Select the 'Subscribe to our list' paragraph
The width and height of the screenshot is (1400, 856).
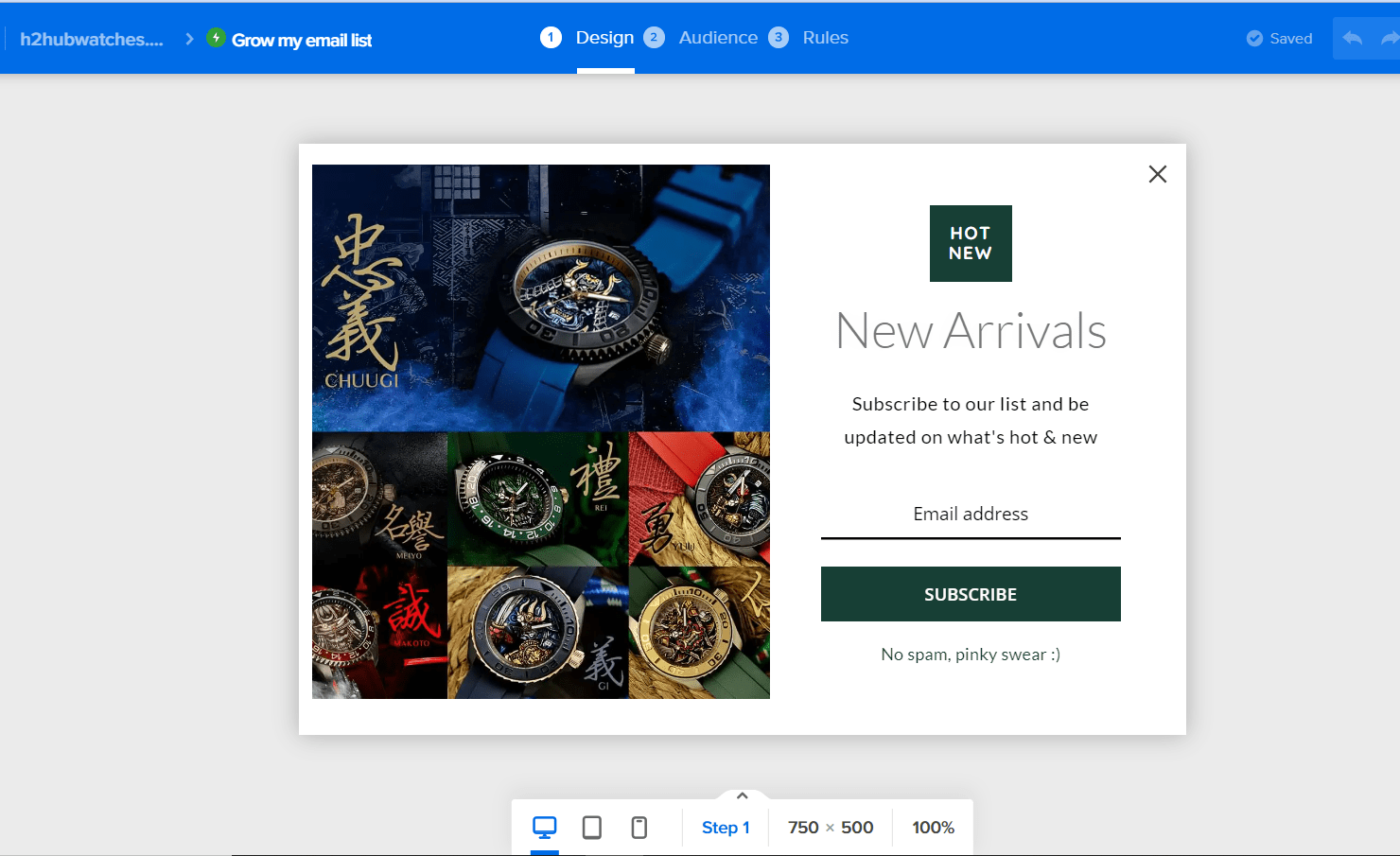(971, 421)
